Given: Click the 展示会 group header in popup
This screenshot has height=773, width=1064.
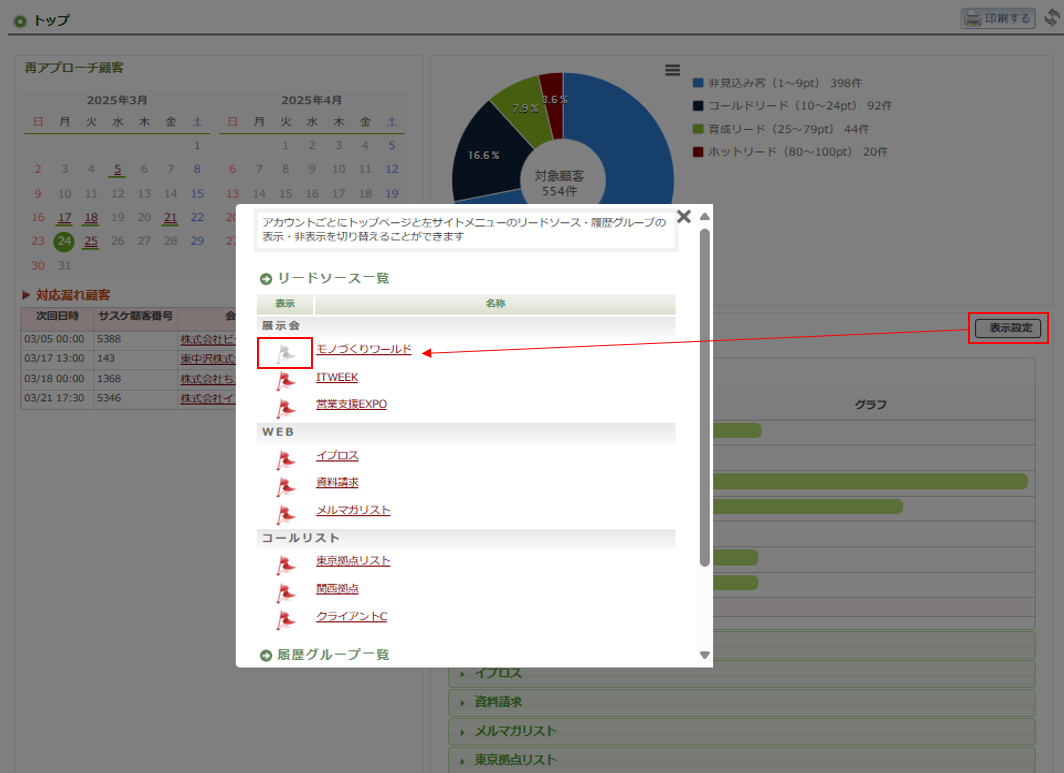Looking at the screenshot, I should tap(466, 326).
